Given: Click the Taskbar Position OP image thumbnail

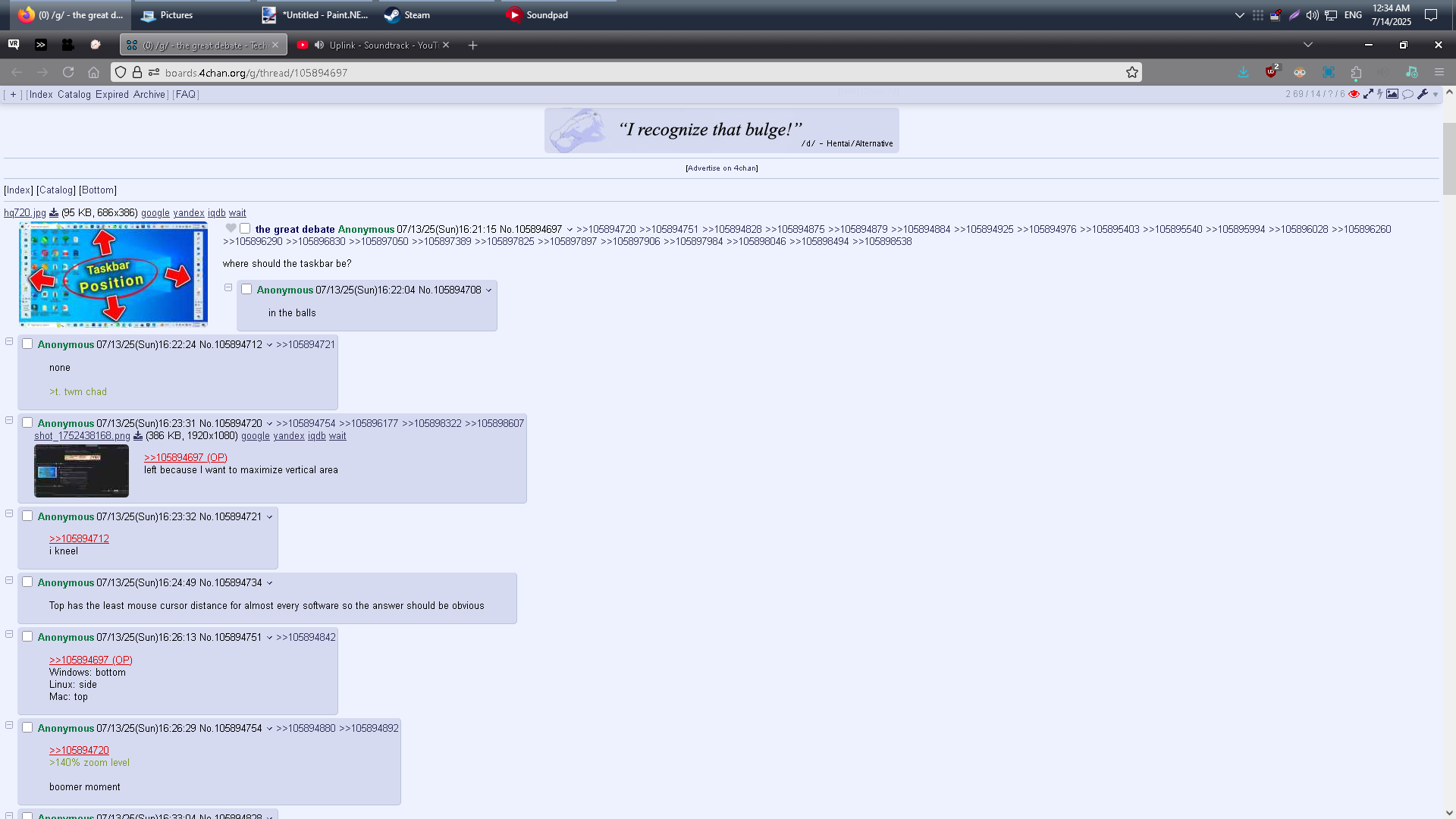Looking at the screenshot, I should click(113, 275).
